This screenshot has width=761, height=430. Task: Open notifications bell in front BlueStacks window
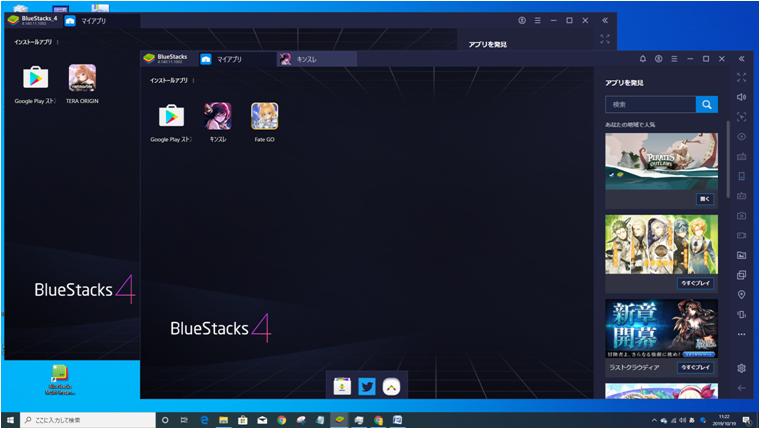coord(643,59)
